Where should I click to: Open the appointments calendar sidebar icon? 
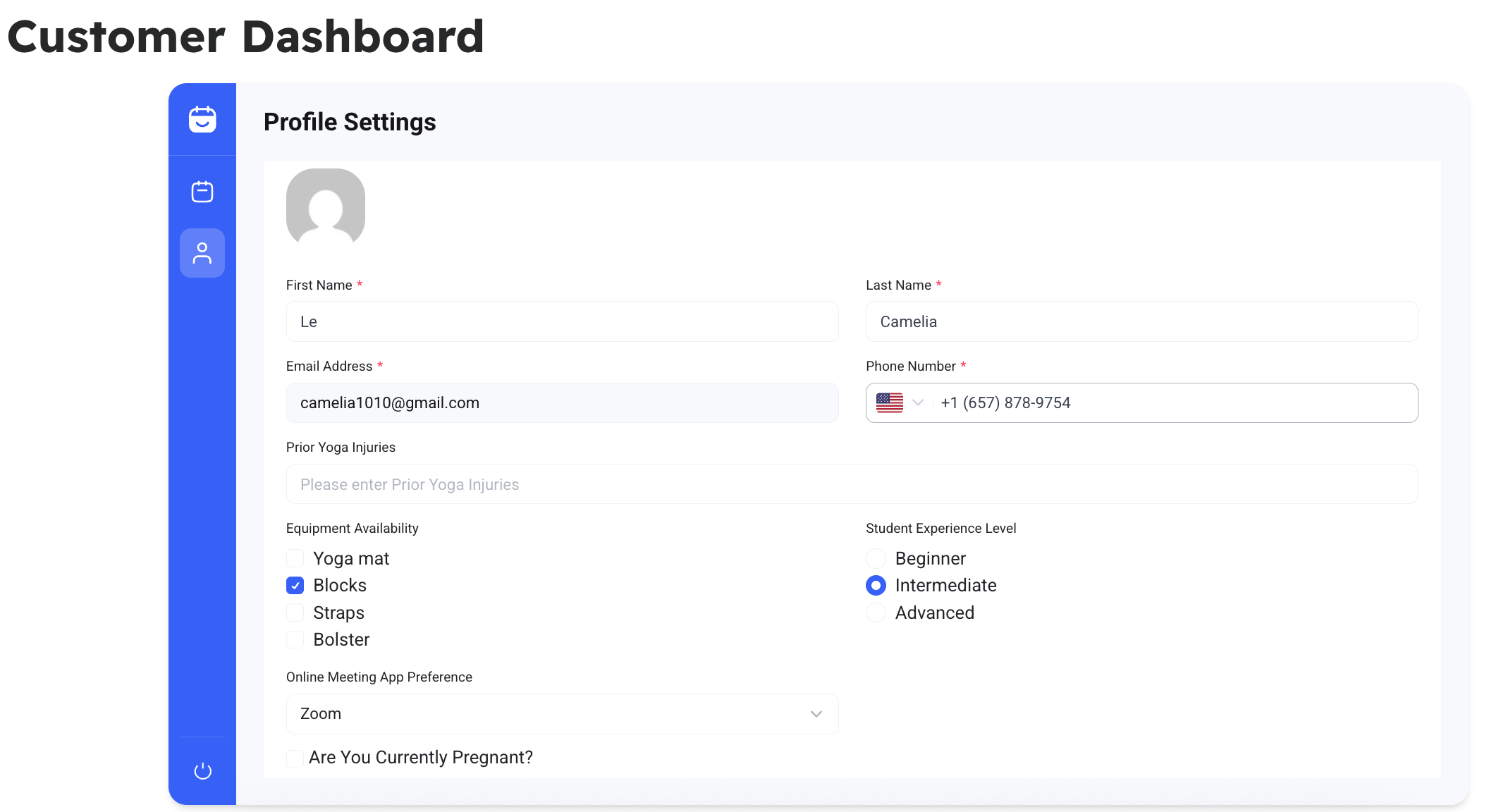tap(202, 192)
